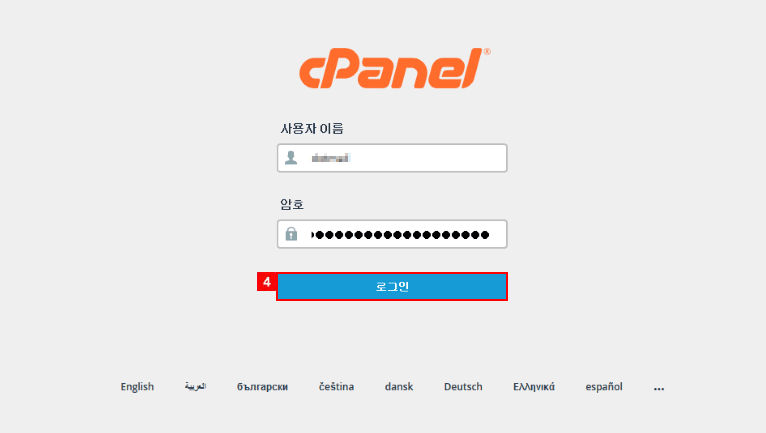Choose Deutsch as the language

coord(463,387)
